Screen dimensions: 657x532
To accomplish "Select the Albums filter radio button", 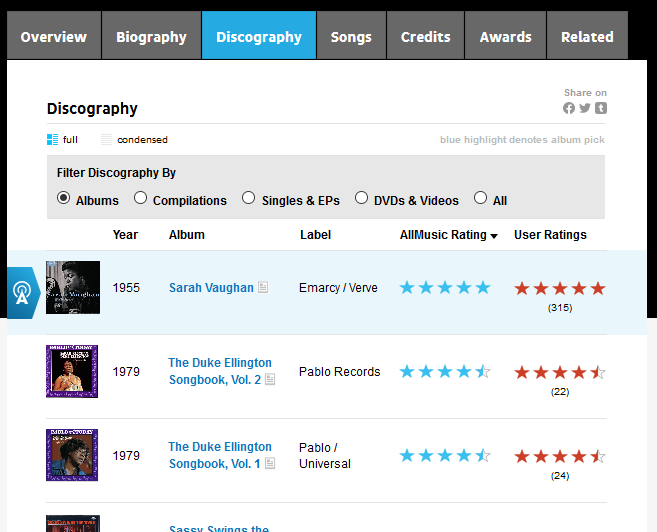I will pyautogui.click(x=64, y=199).
